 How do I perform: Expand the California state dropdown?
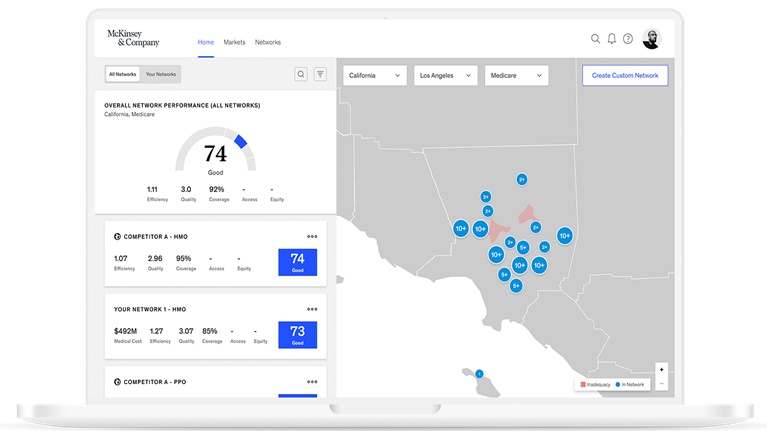[x=375, y=75]
